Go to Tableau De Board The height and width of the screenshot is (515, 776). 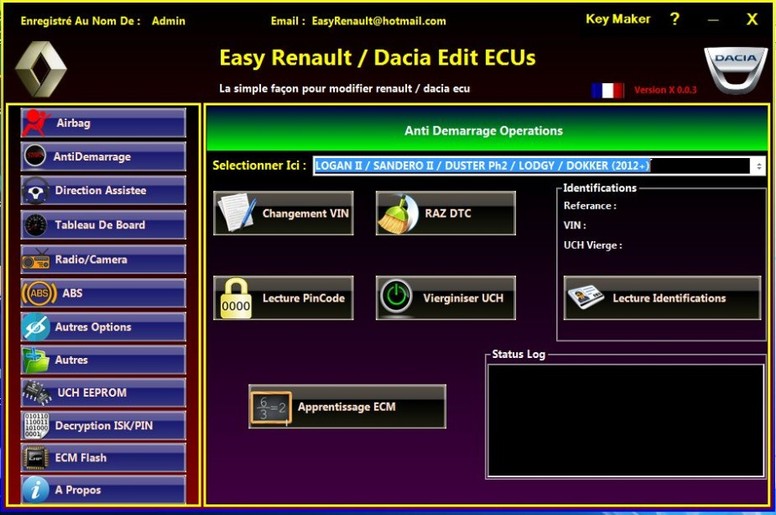coord(103,225)
